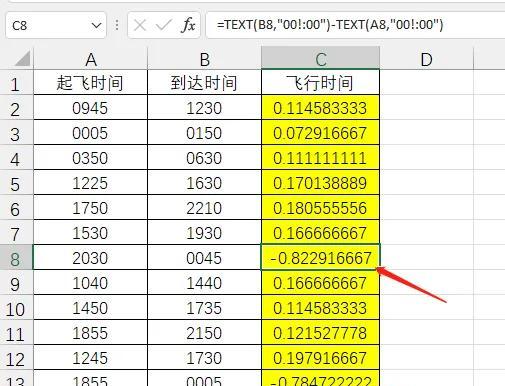Select cell with value 0630
Screen dimensions: 505x386
point(204,158)
